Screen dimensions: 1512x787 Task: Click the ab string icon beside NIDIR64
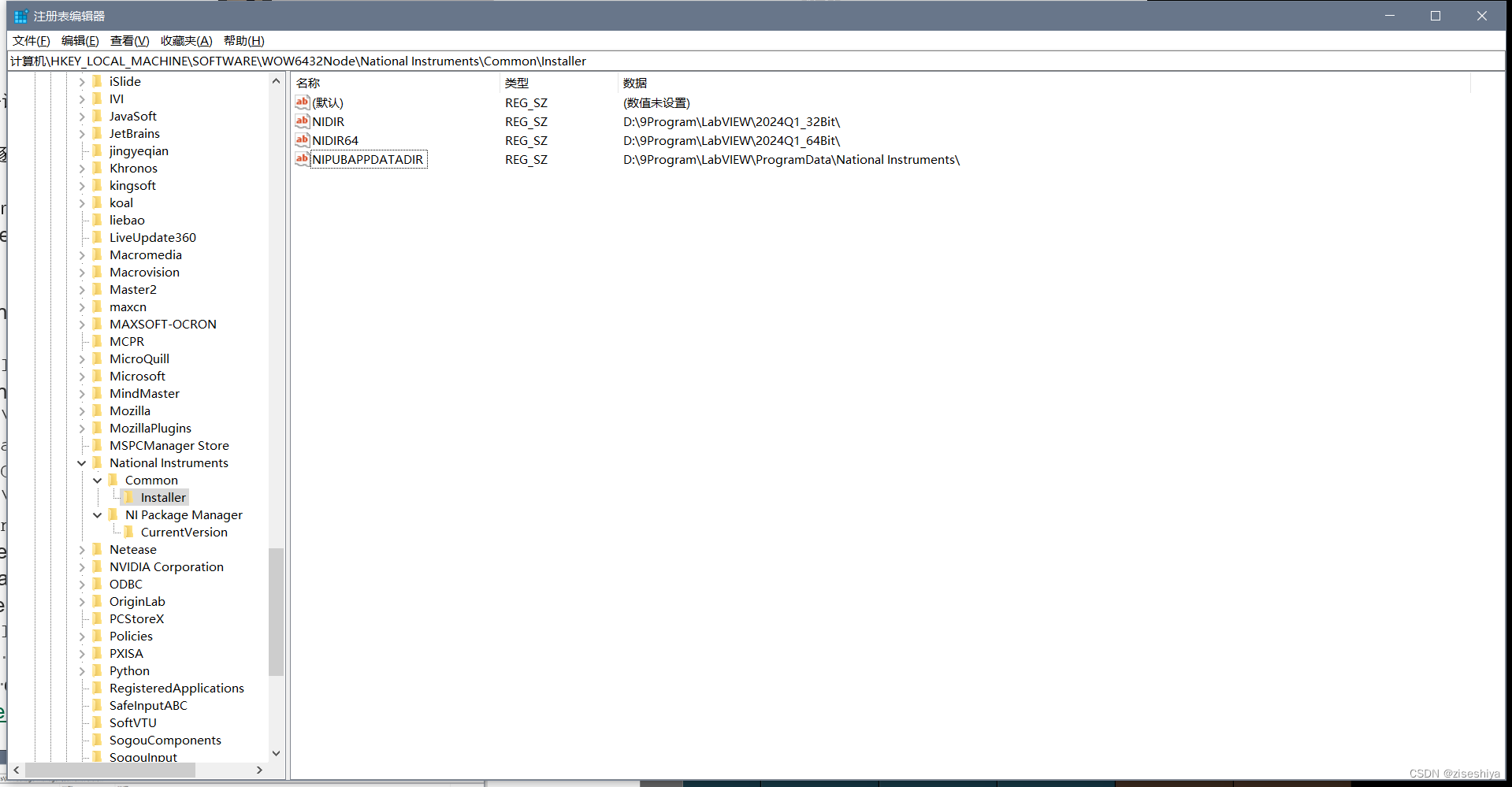coord(302,140)
